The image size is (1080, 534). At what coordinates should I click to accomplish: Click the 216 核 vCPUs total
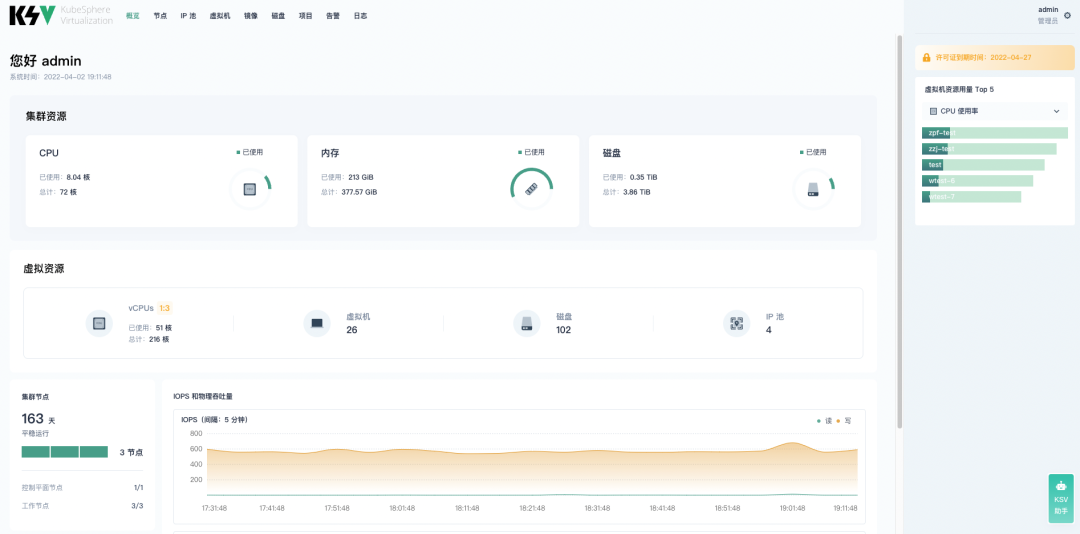[x=159, y=339]
